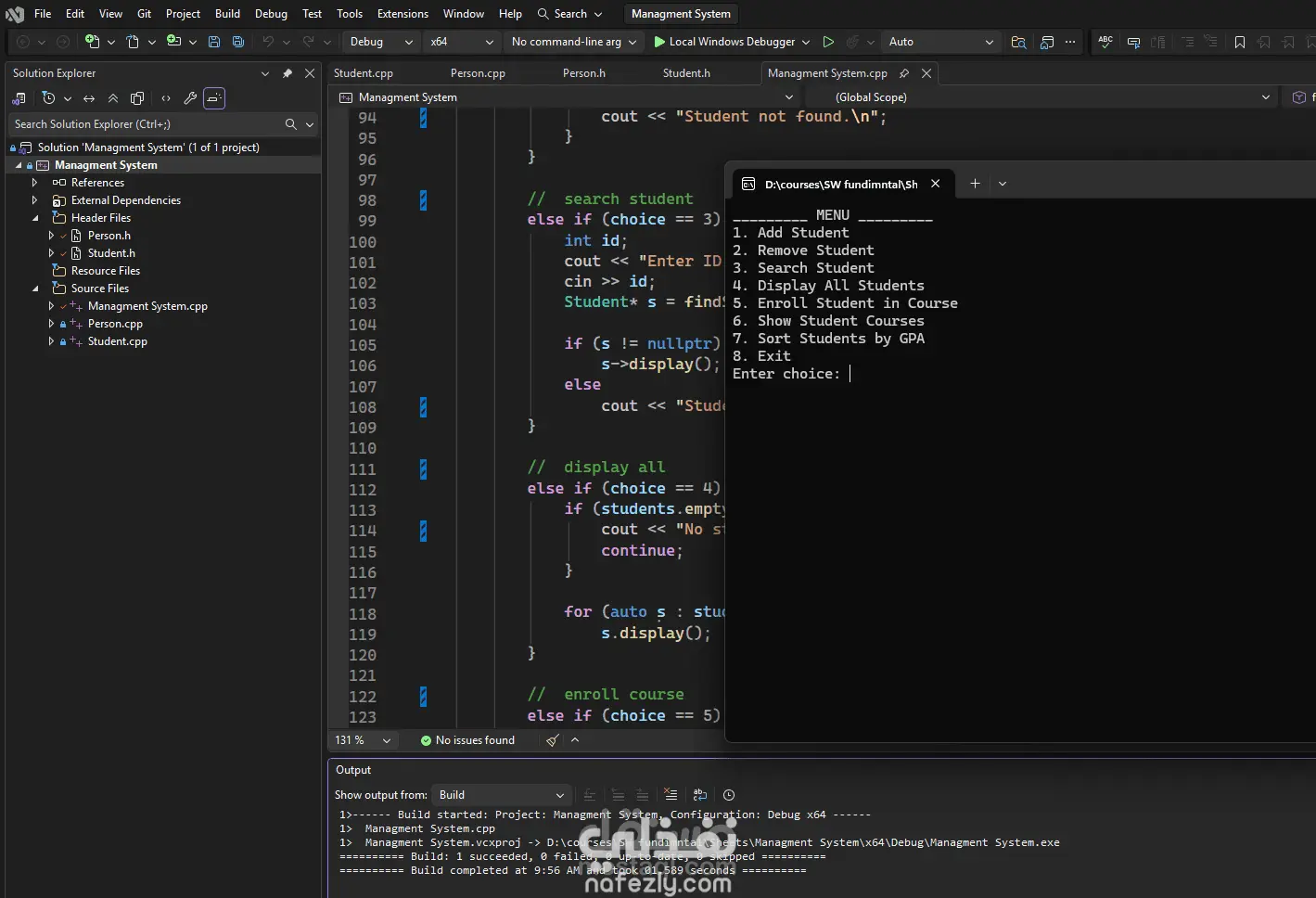
Task: Click the Find in Files icon
Action: coord(1018,42)
